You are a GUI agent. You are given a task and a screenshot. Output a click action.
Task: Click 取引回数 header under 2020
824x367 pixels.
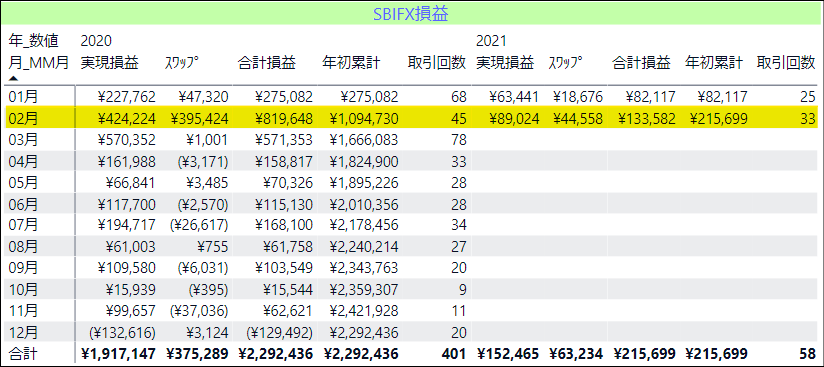[x=437, y=64]
